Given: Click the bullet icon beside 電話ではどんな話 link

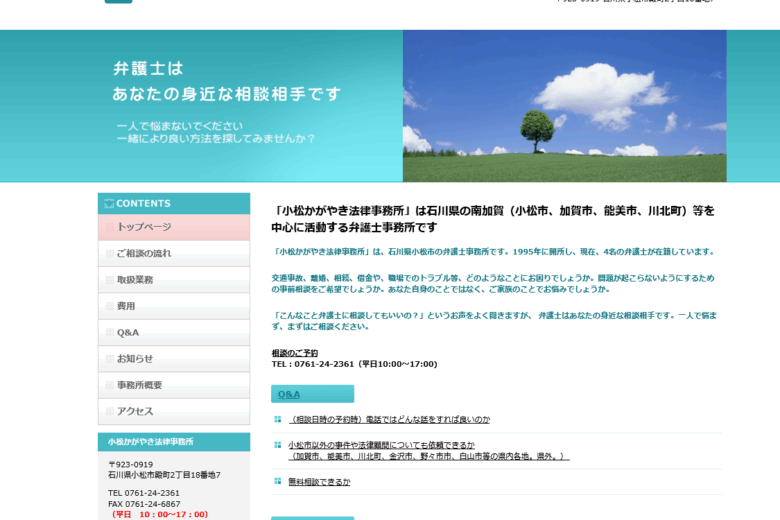Looking at the screenshot, I should pos(278,419).
